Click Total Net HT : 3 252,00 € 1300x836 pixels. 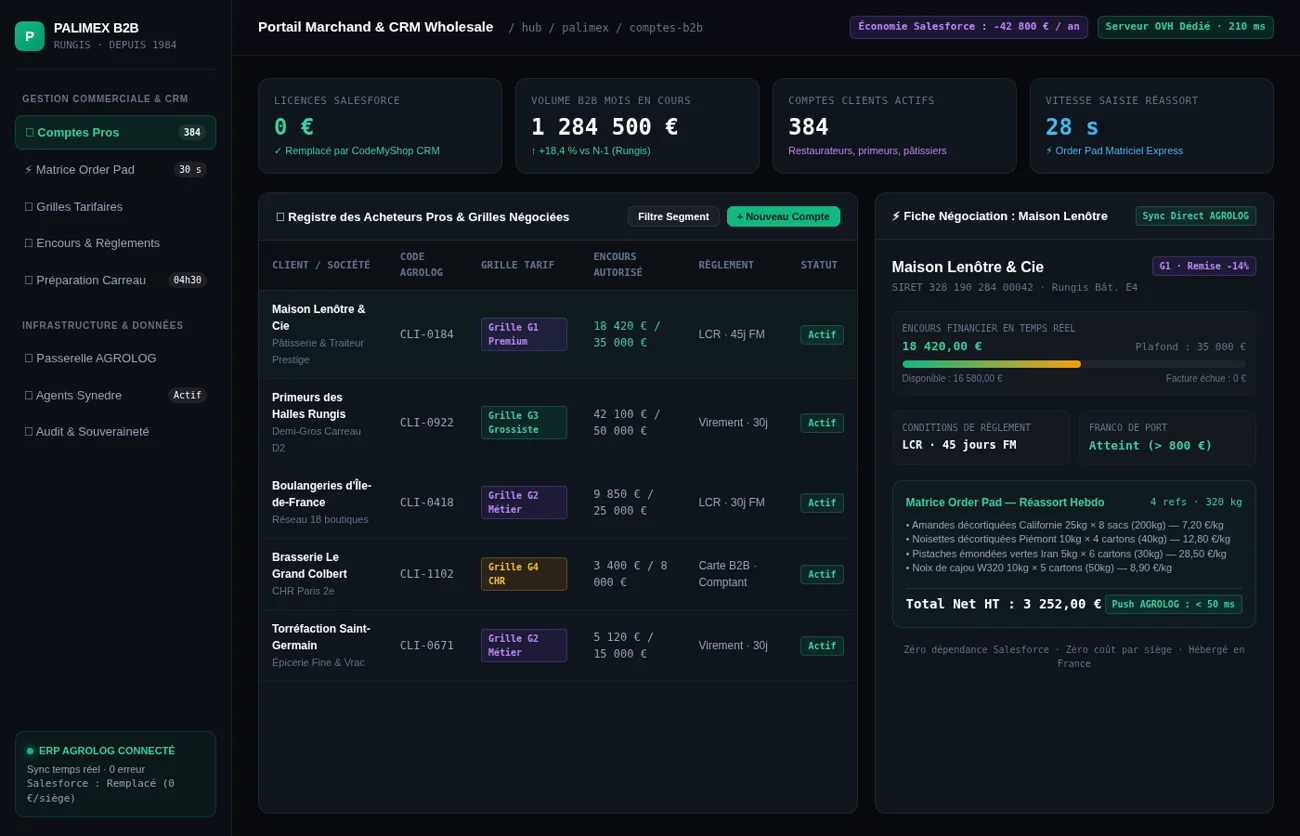tap(1003, 604)
